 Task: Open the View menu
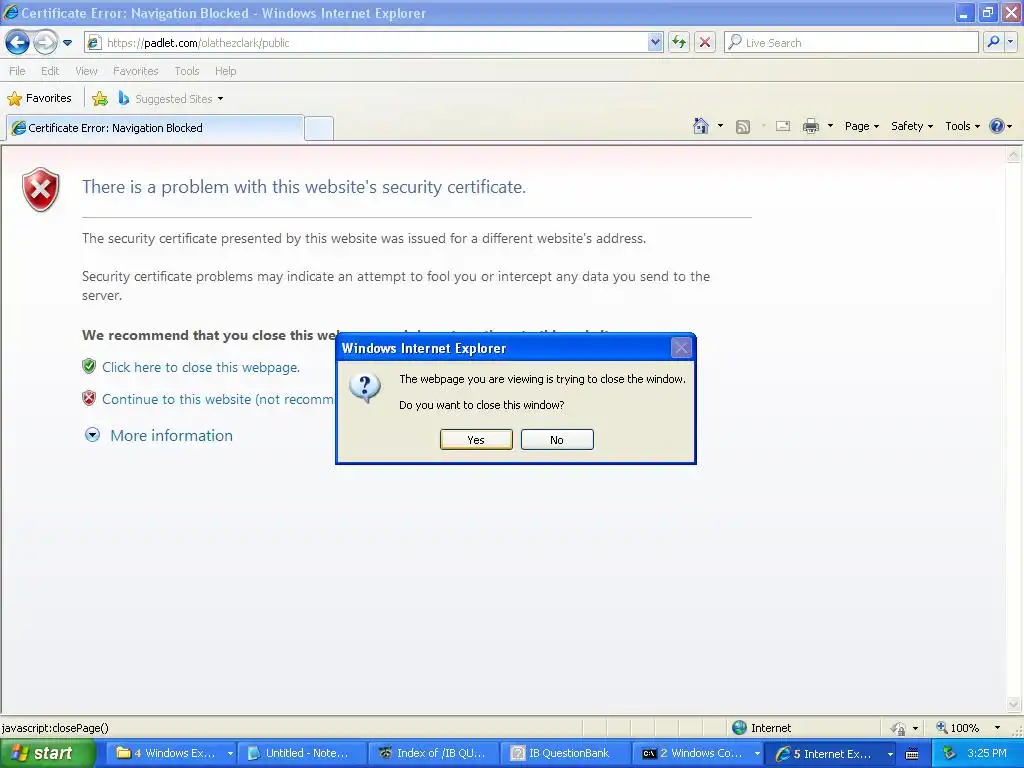tap(86, 71)
